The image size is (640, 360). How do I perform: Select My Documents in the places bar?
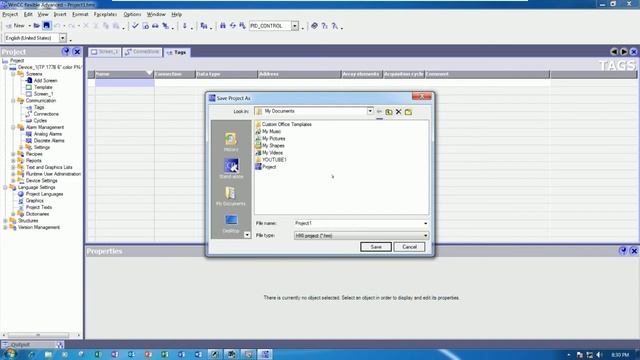click(231, 196)
